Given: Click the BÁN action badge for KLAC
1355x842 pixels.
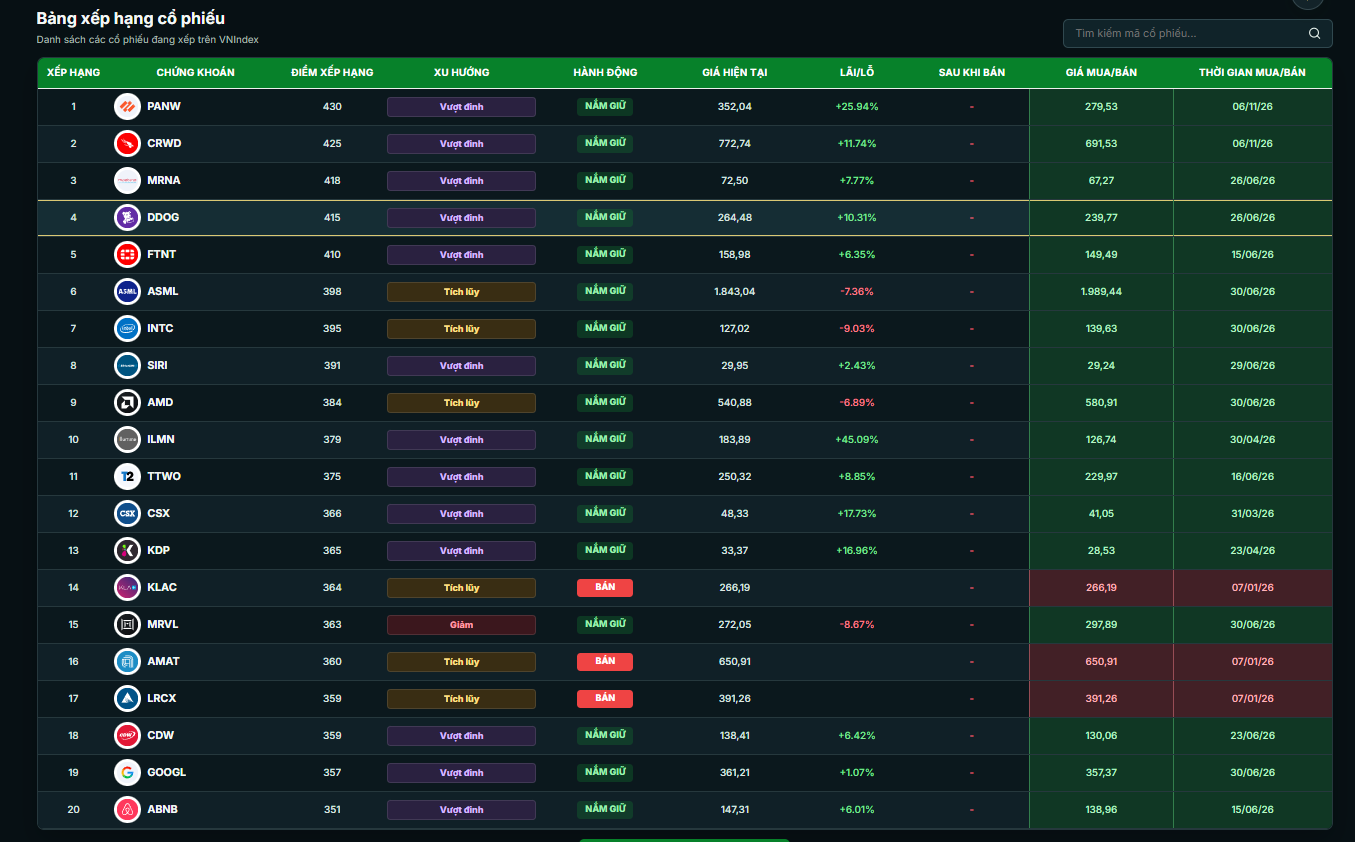Looking at the screenshot, I should tap(605, 587).
